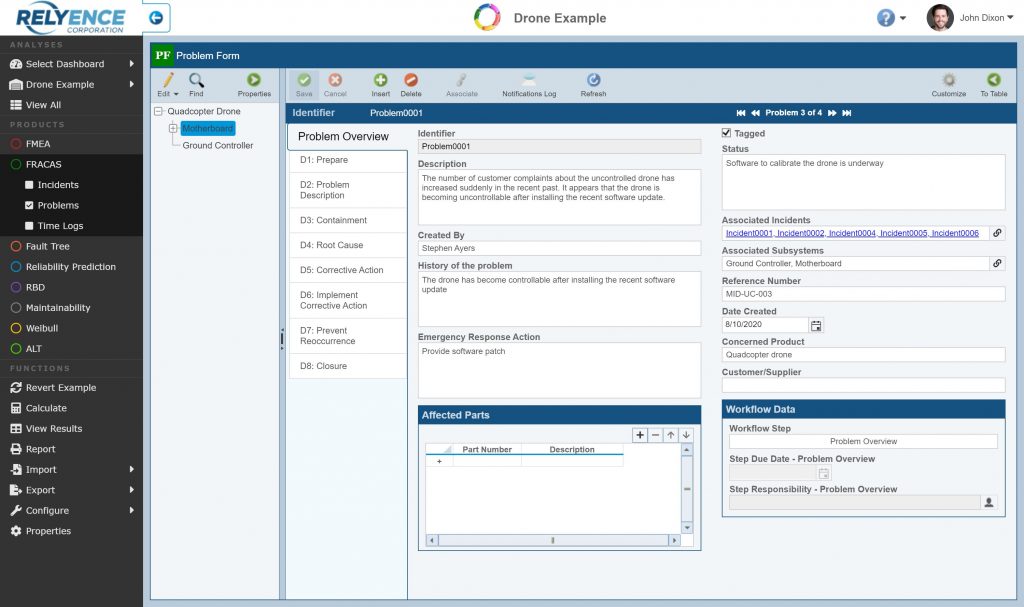Click the Delete icon in toolbar

click(x=411, y=81)
